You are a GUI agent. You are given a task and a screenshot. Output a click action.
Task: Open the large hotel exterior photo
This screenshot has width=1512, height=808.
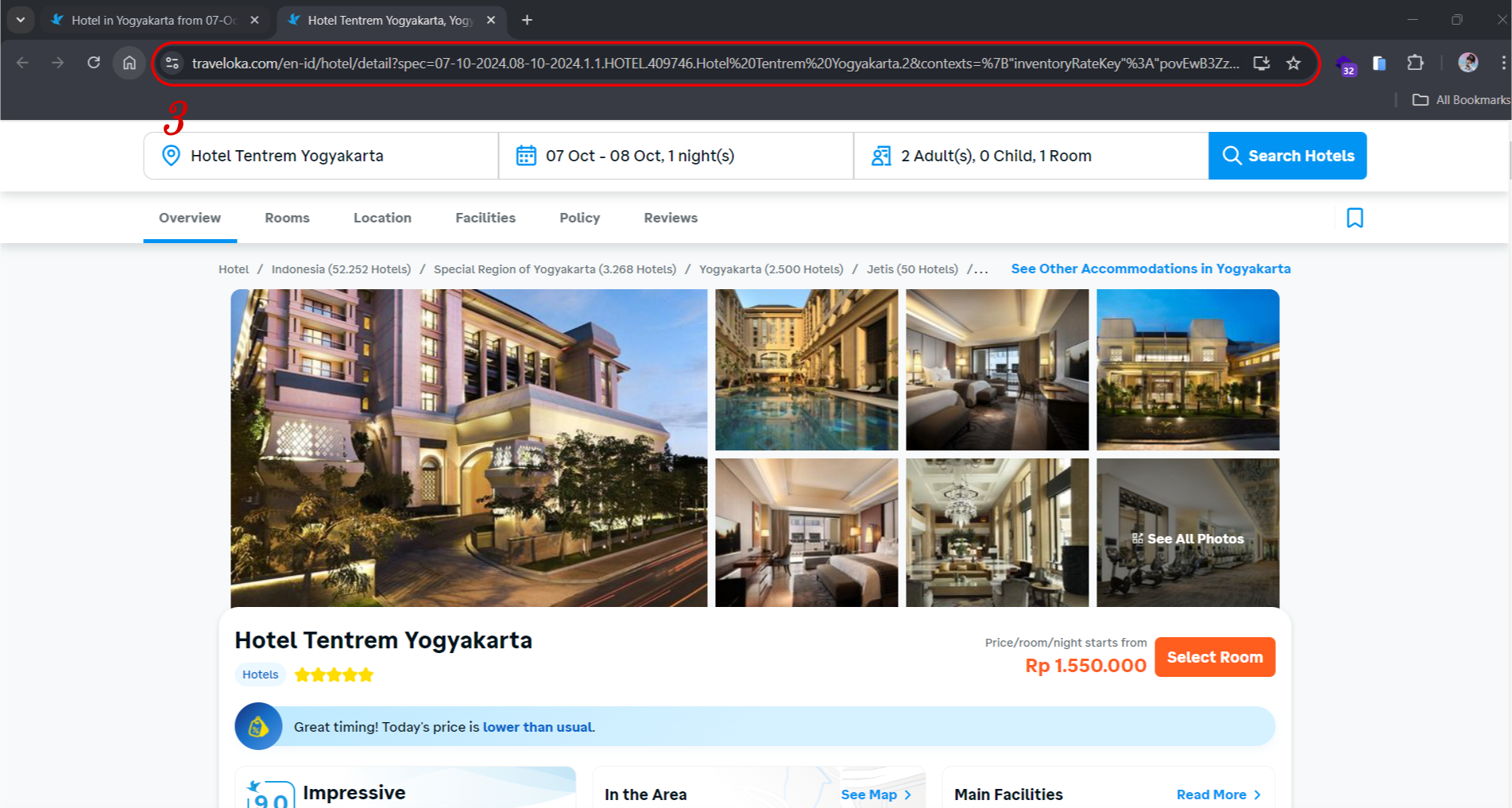point(469,448)
